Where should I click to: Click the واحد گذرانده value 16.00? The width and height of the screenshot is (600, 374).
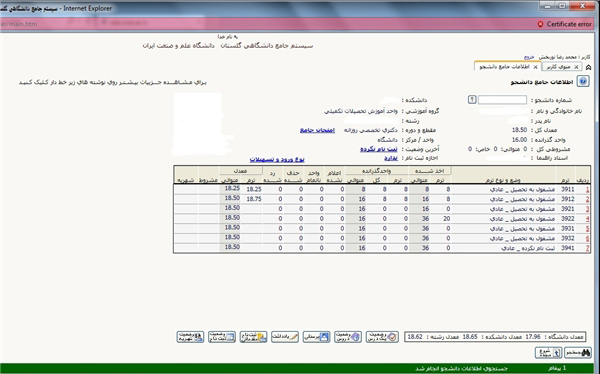520,140
